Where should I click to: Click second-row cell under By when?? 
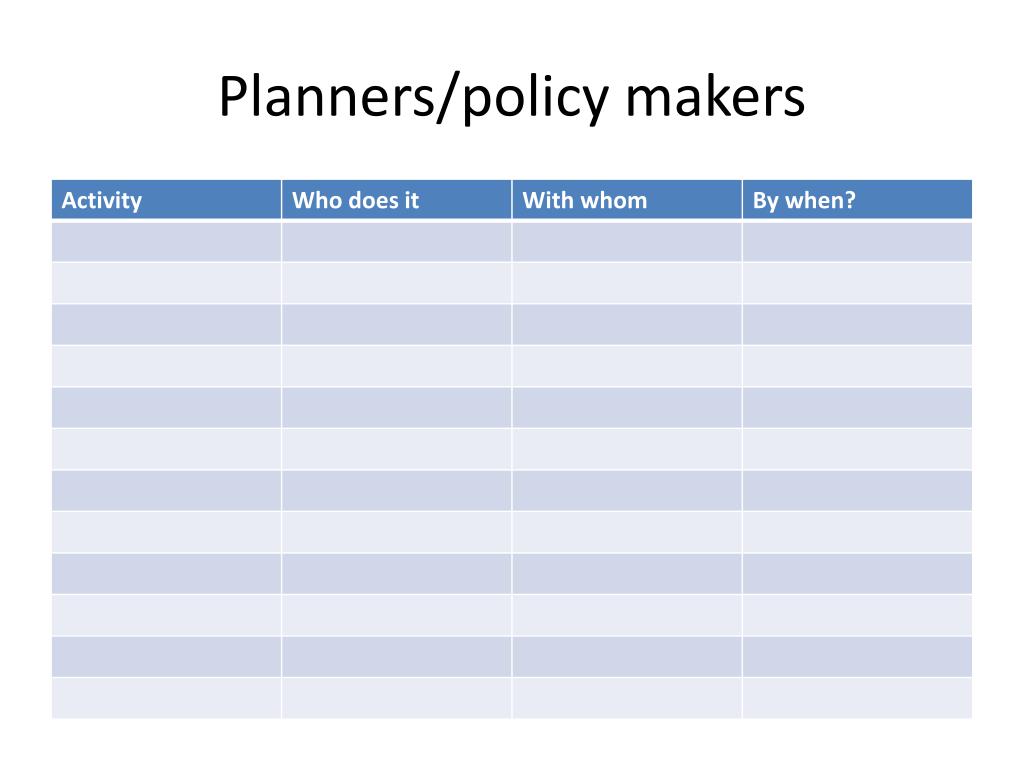857,283
